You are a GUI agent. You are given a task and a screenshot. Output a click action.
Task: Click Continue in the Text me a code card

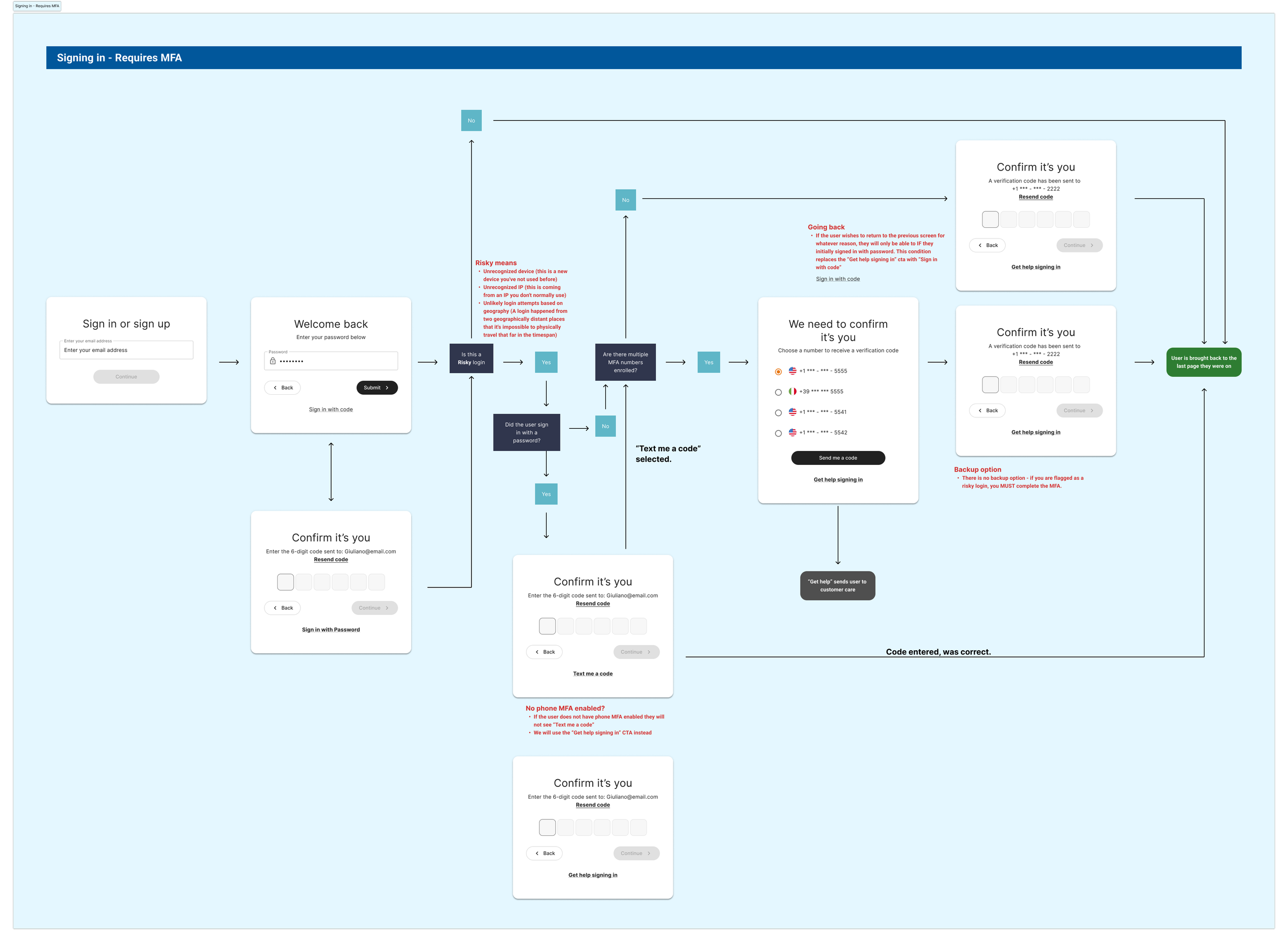(x=636, y=652)
